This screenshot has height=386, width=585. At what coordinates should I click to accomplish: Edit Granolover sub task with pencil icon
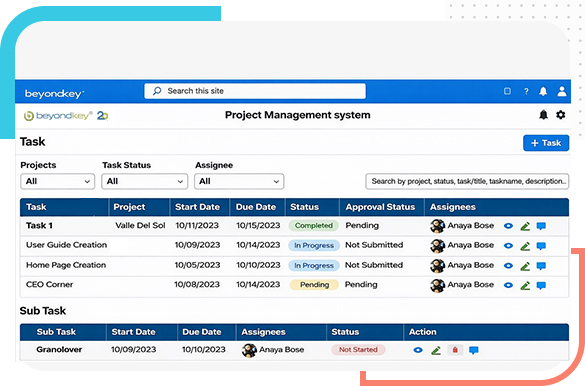point(436,350)
